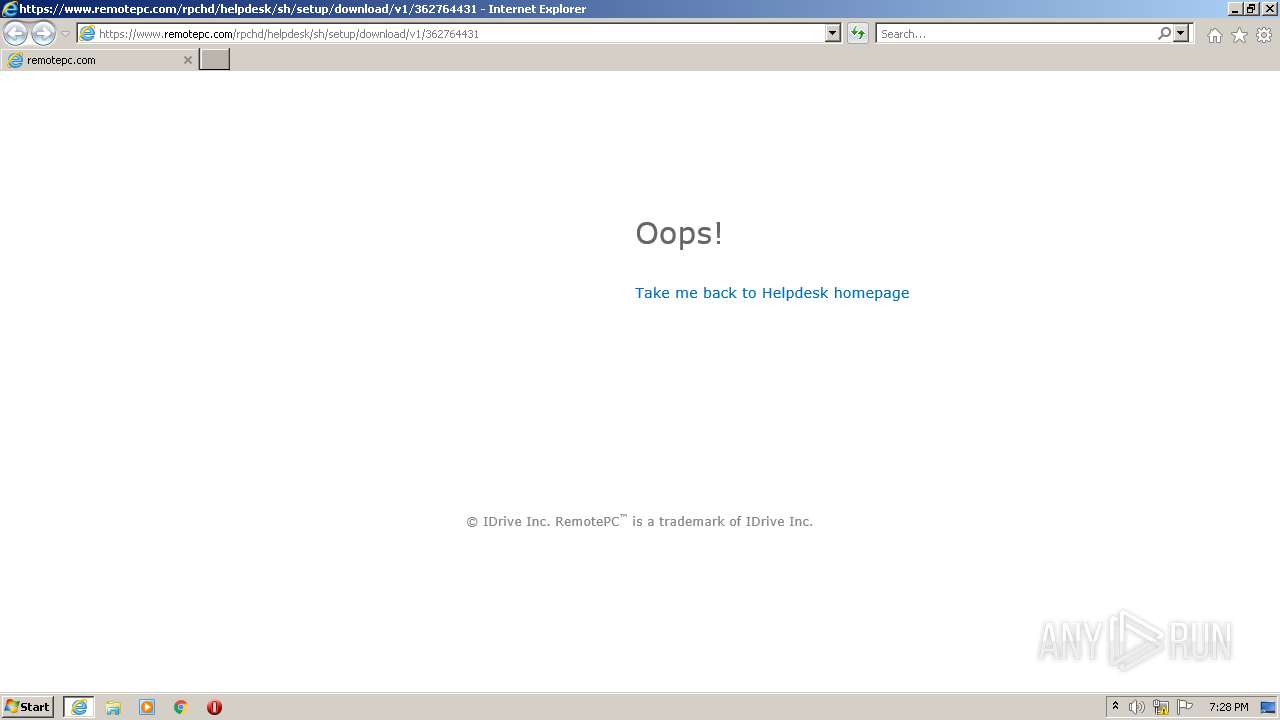Image resolution: width=1280 pixels, height=720 pixels.
Task: Minimize the Internet Explorer window
Action: 1234,9
